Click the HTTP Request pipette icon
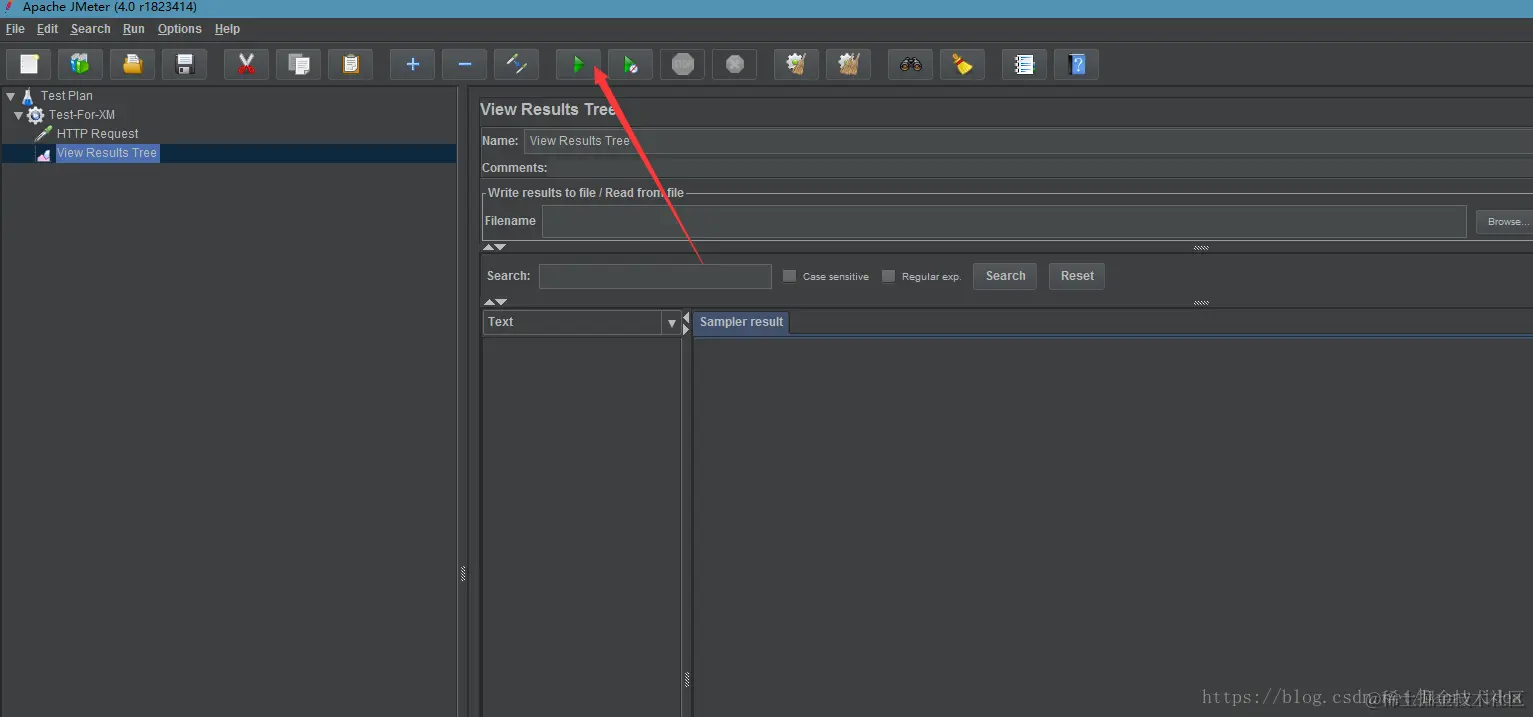 coord(43,134)
